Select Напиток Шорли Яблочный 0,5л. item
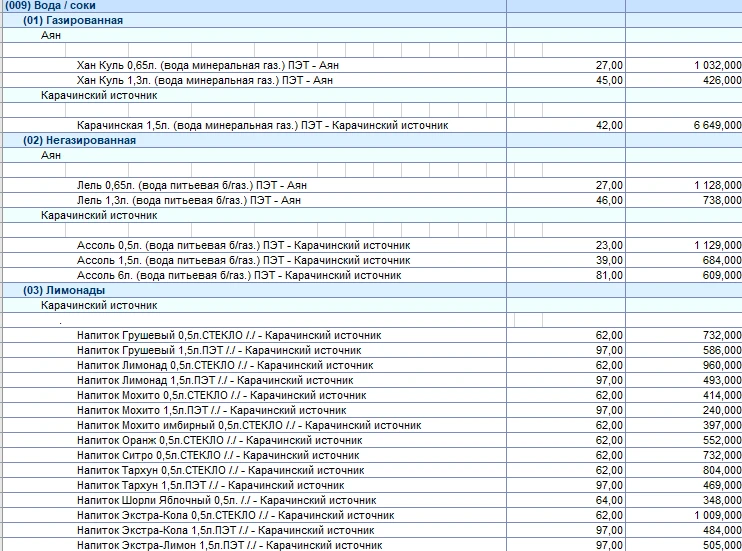742x551 pixels. (225, 500)
